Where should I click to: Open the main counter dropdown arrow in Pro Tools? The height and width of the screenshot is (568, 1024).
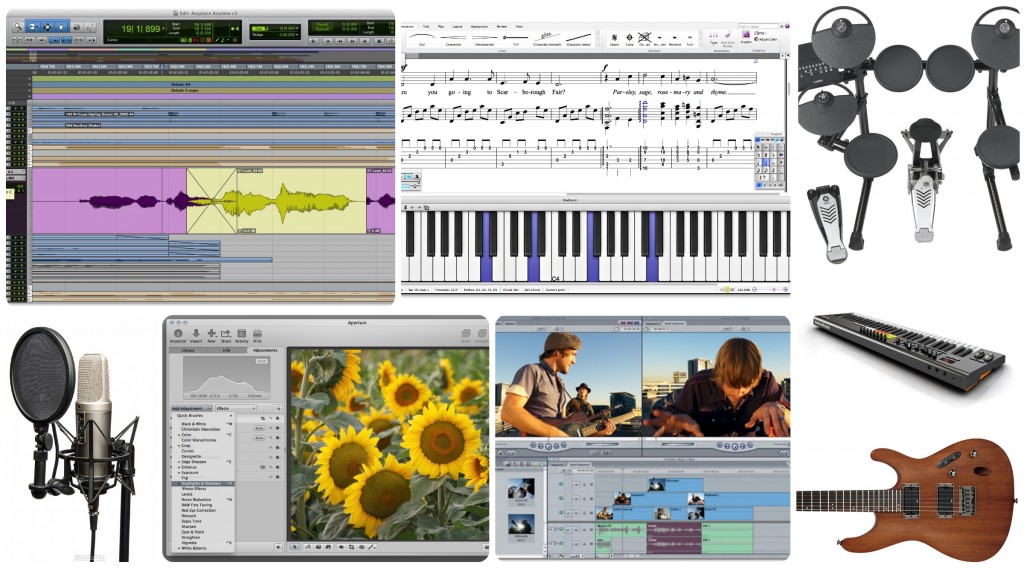(x=163, y=28)
